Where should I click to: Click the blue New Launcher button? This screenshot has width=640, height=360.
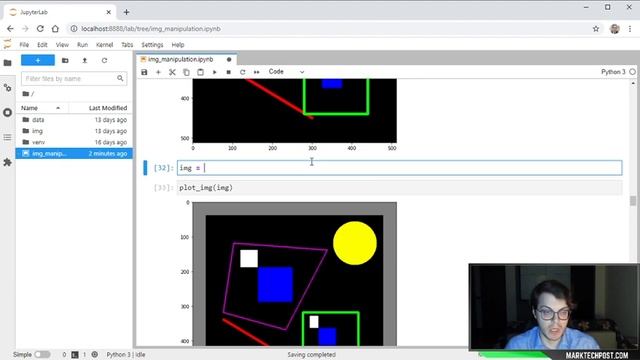click(38, 60)
